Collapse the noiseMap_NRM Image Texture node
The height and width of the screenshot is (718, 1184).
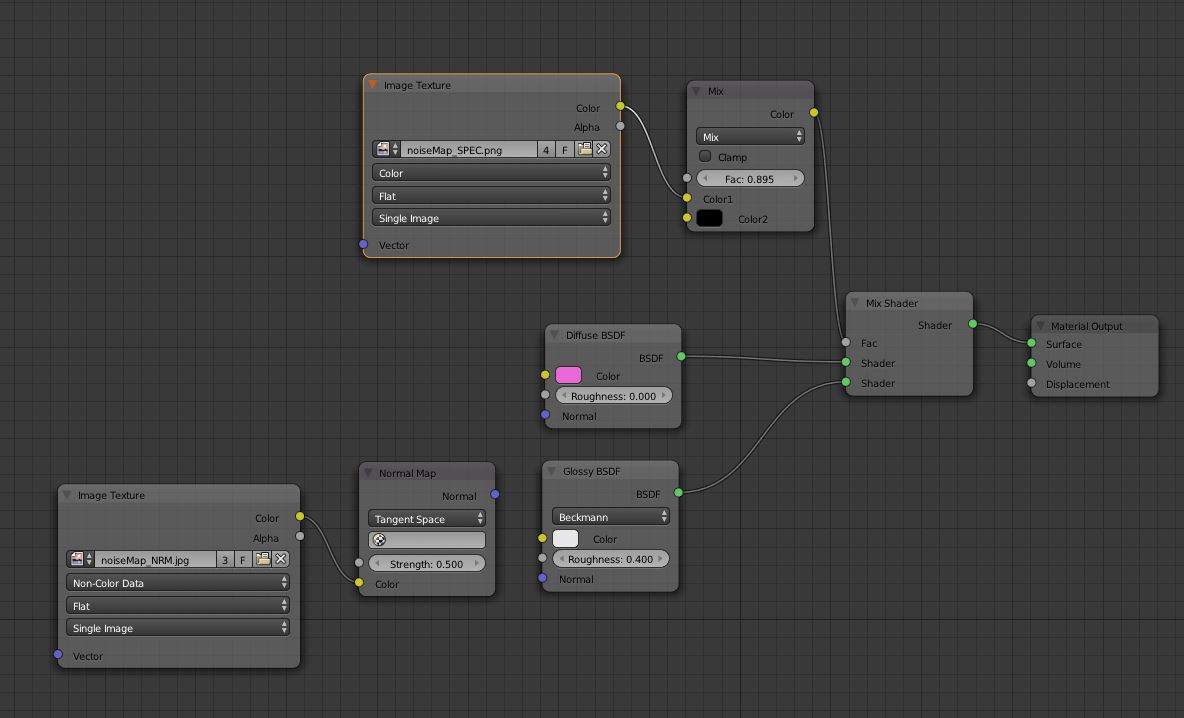coord(66,495)
